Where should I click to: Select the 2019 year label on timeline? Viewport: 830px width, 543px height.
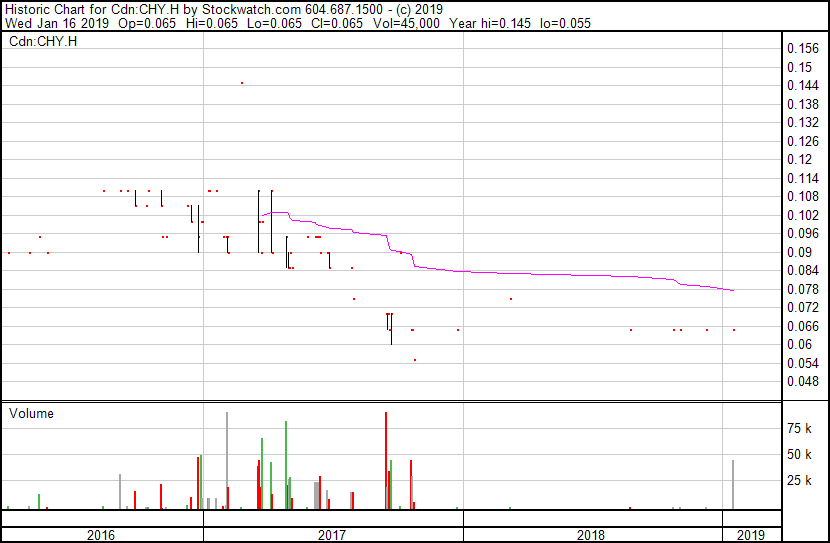(752, 534)
